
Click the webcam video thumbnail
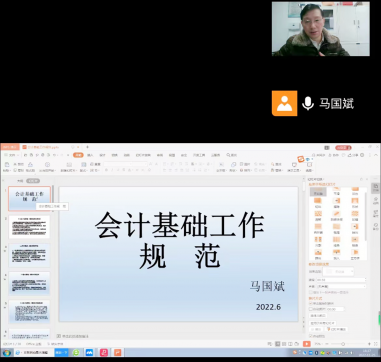(321, 29)
